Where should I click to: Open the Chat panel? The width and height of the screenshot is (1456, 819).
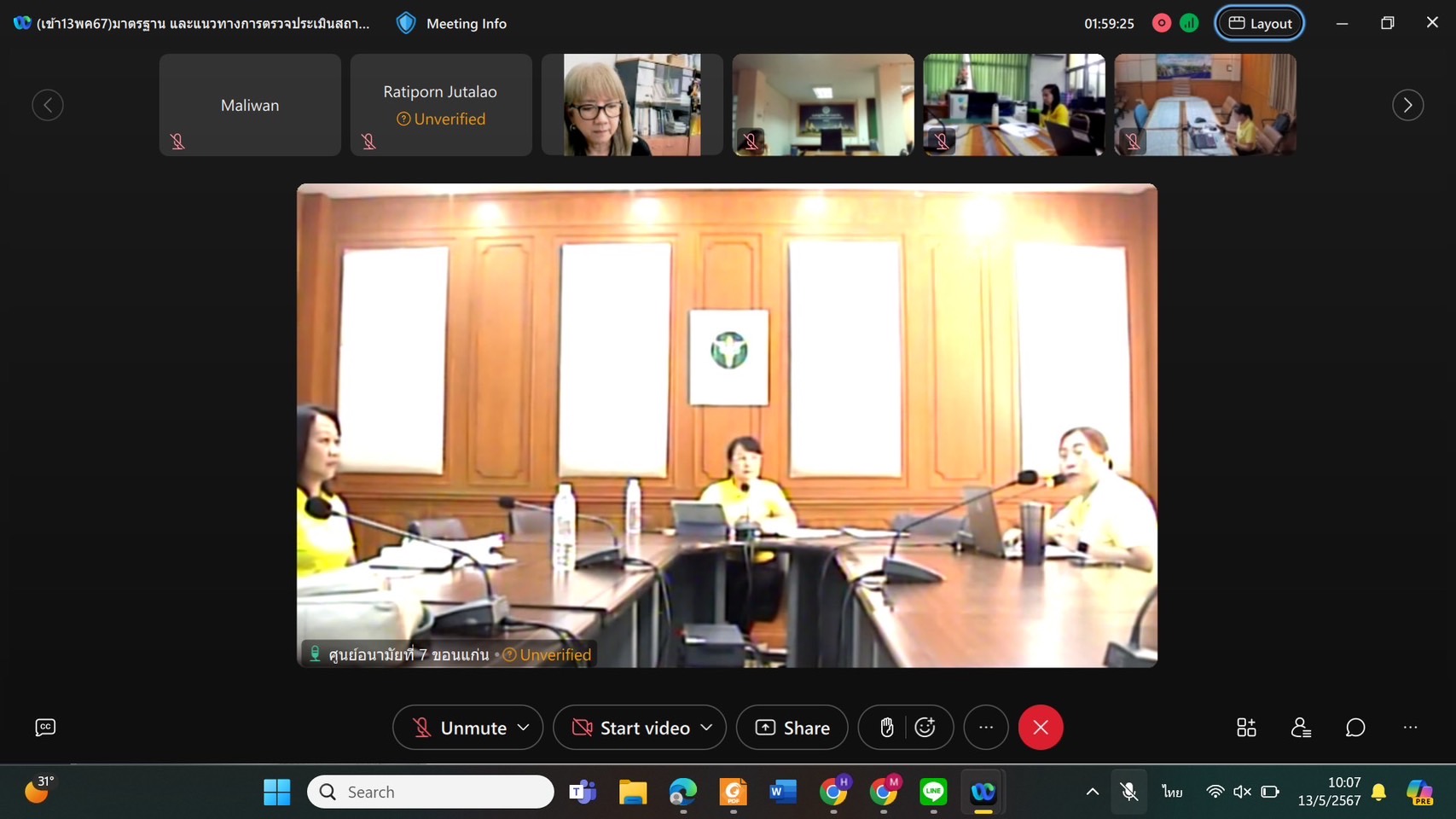(x=1355, y=728)
